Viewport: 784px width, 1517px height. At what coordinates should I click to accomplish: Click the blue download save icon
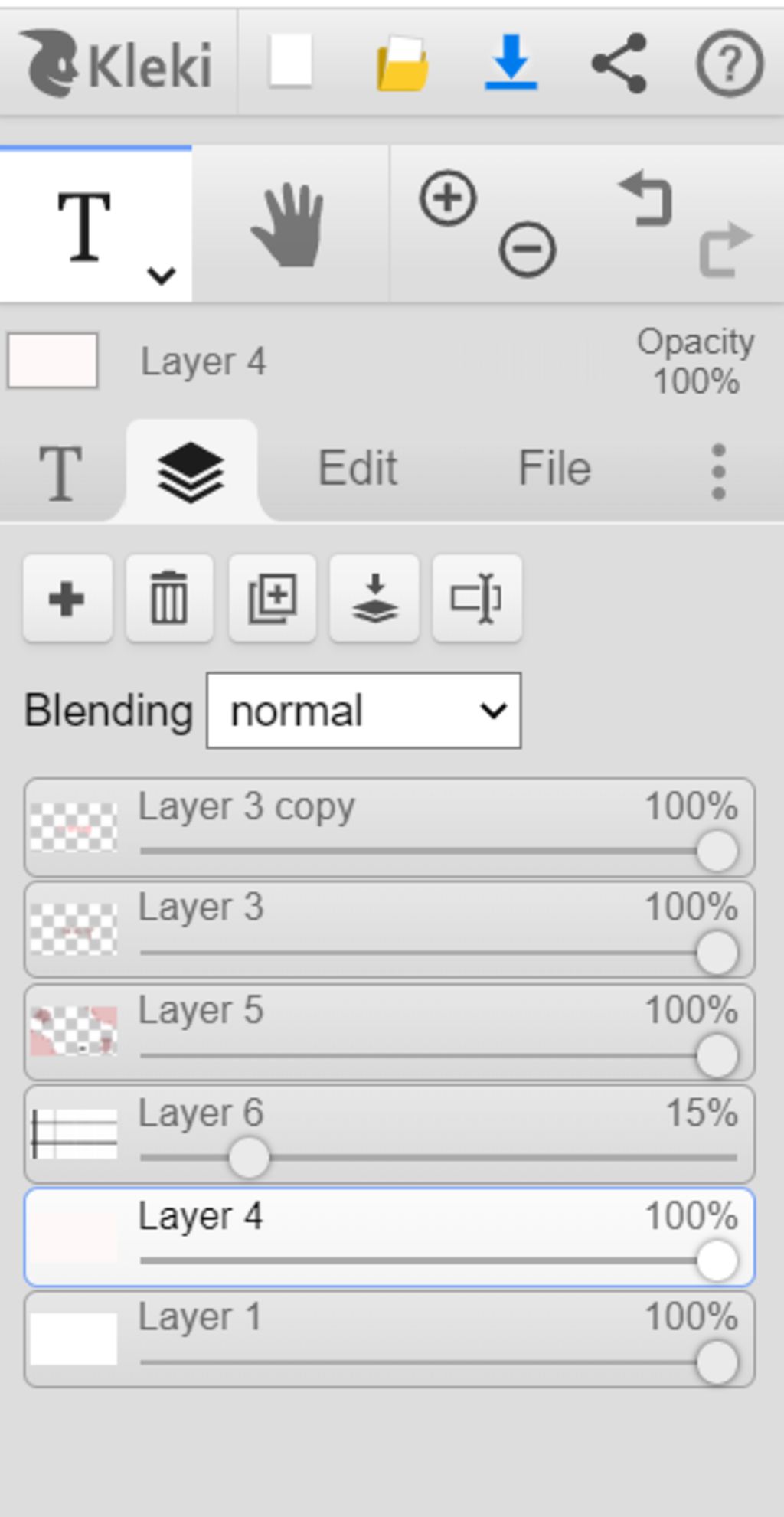pyautogui.click(x=511, y=62)
